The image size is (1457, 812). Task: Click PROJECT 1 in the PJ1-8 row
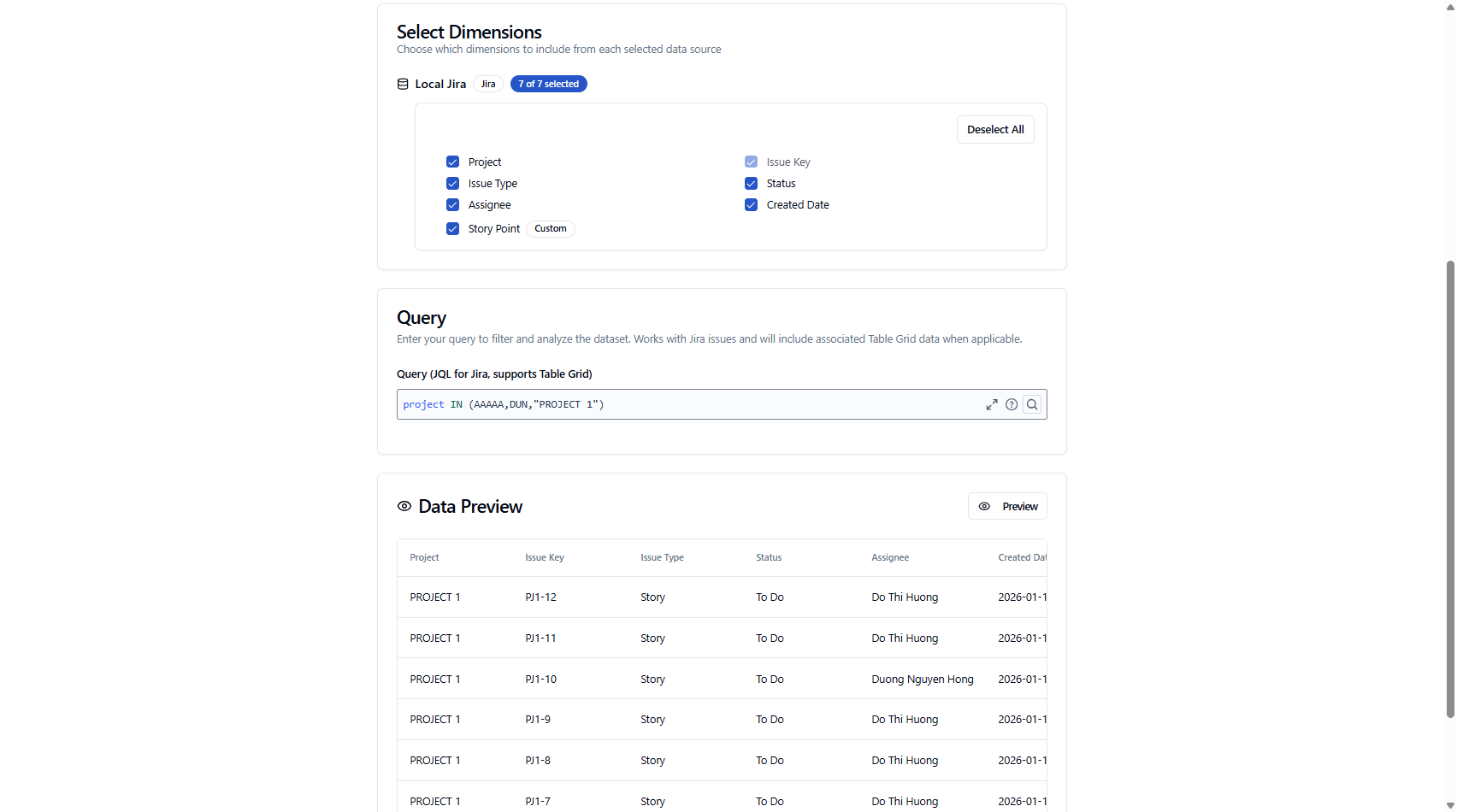[435, 760]
